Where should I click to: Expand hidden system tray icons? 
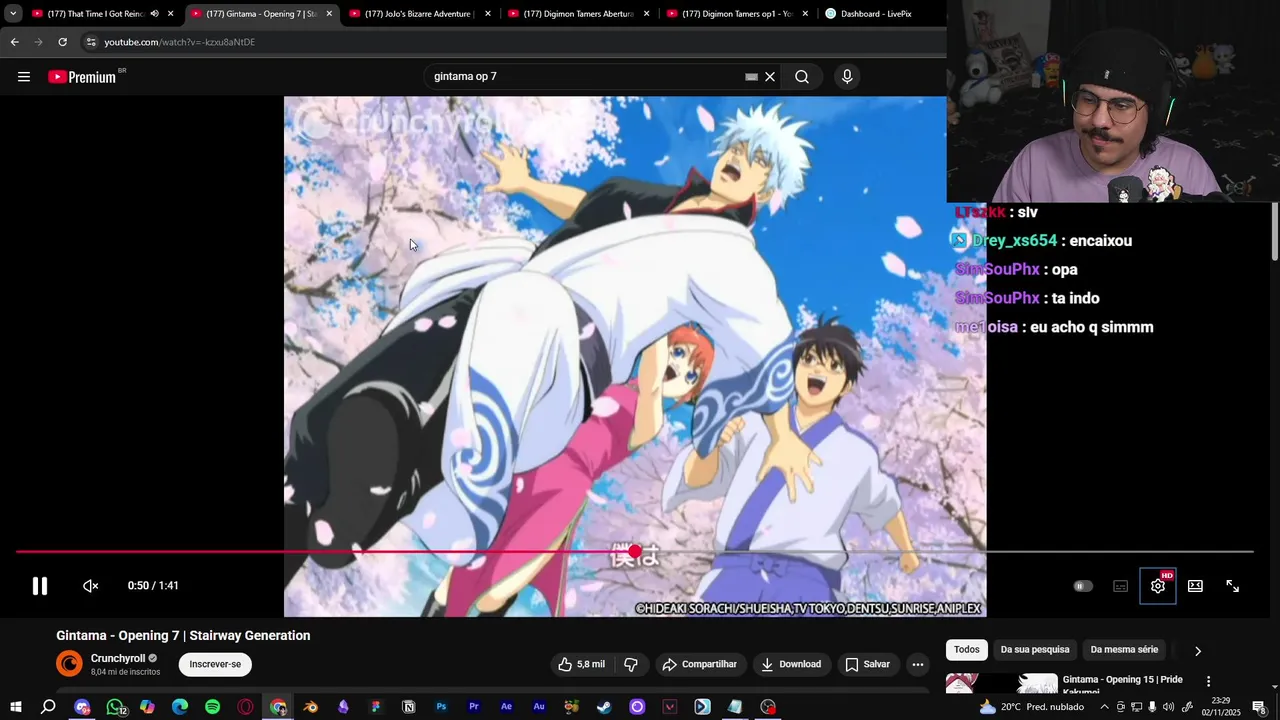[x=1104, y=707]
